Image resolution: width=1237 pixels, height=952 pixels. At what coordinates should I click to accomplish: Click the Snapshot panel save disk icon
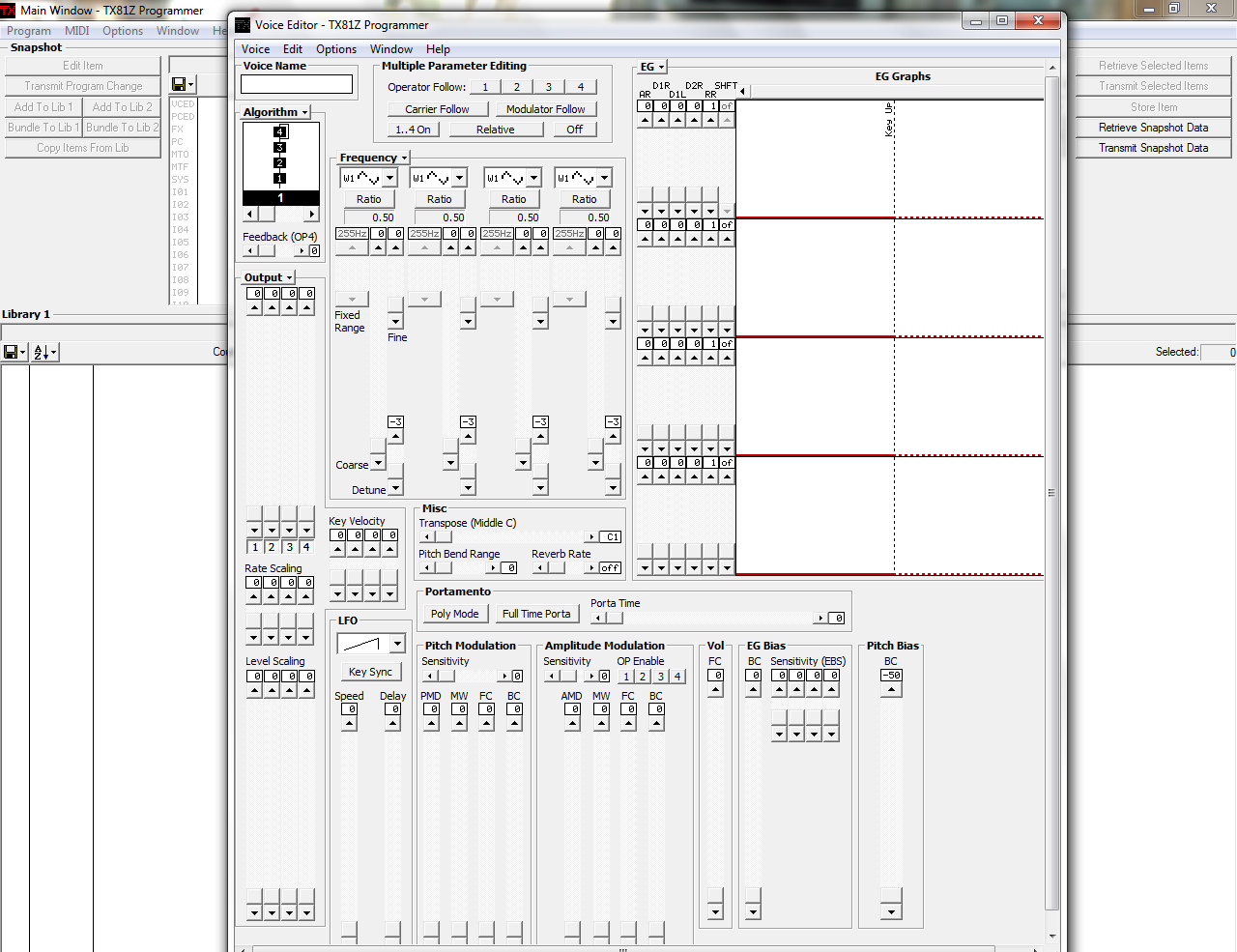click(x=178, y=84)
